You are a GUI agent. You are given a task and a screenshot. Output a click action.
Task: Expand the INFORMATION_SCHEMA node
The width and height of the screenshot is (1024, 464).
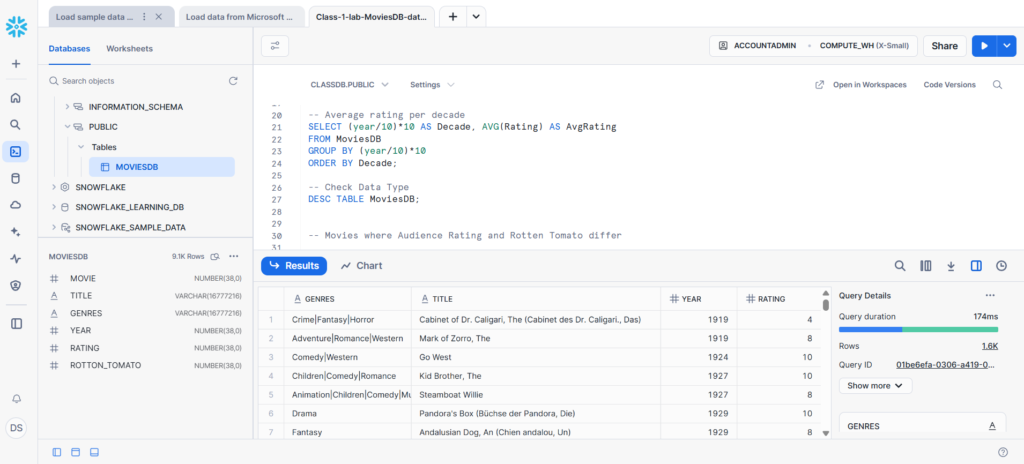point(67,107)
